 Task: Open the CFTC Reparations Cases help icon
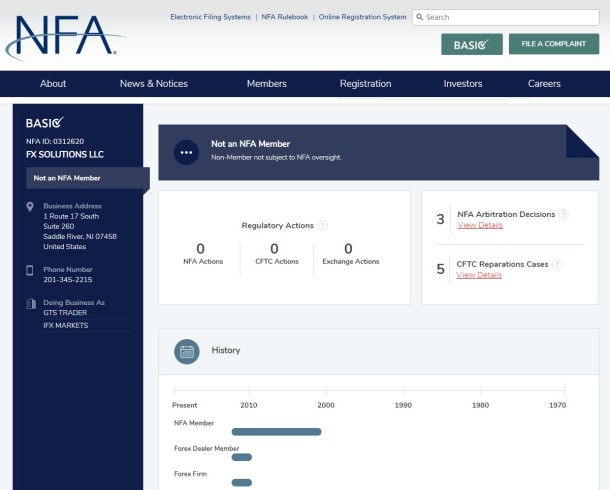pyautogui.click(x=557, y=264)
